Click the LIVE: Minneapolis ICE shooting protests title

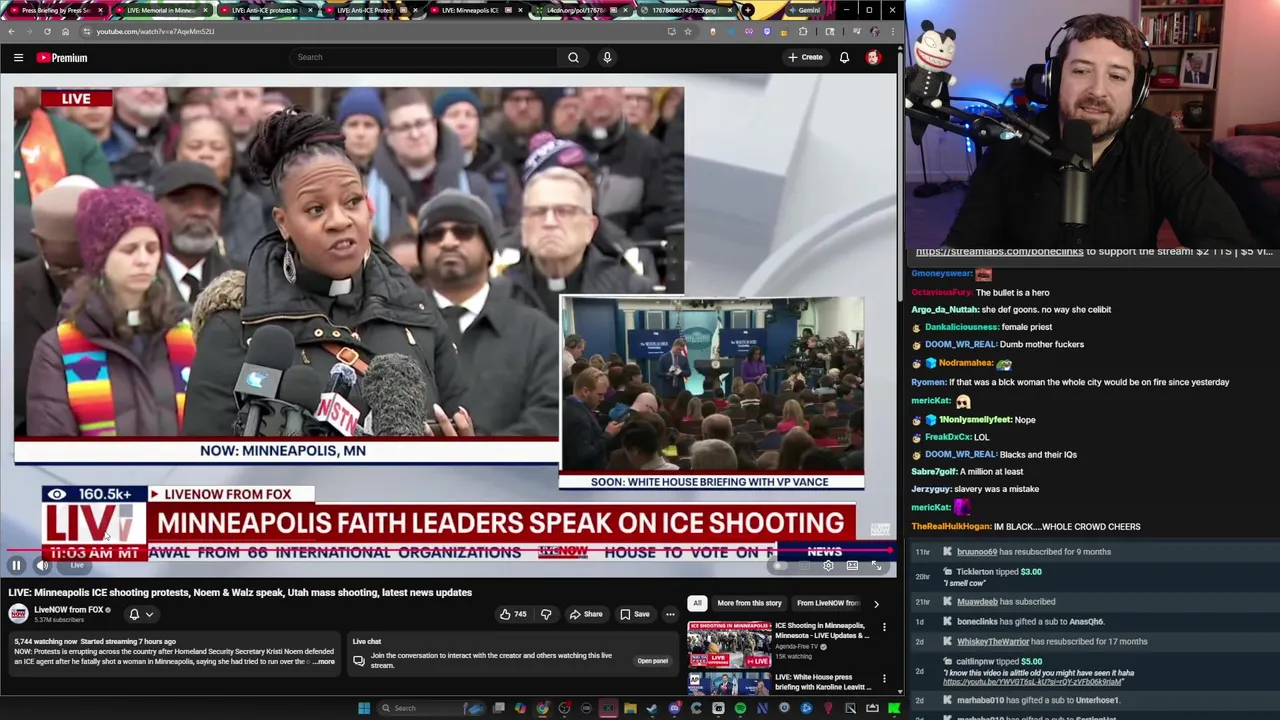[240, 592]
